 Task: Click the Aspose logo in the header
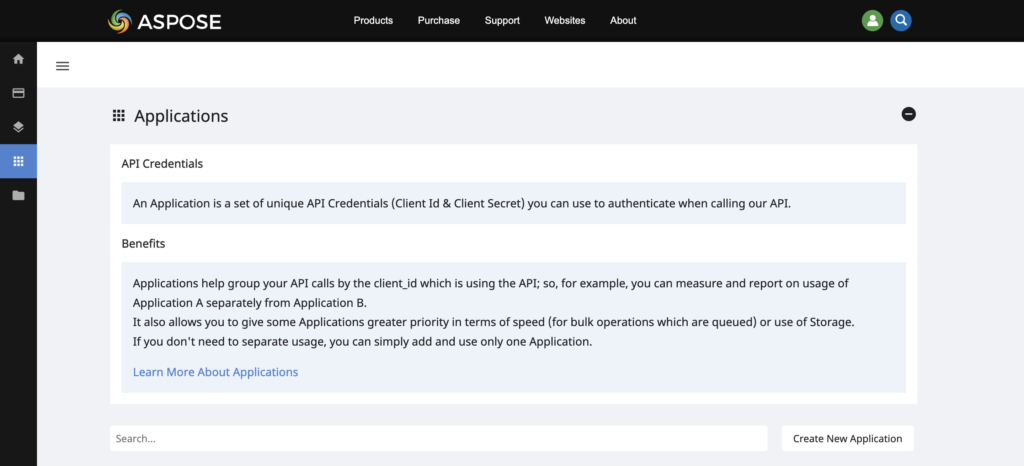(x=164, y=20)
